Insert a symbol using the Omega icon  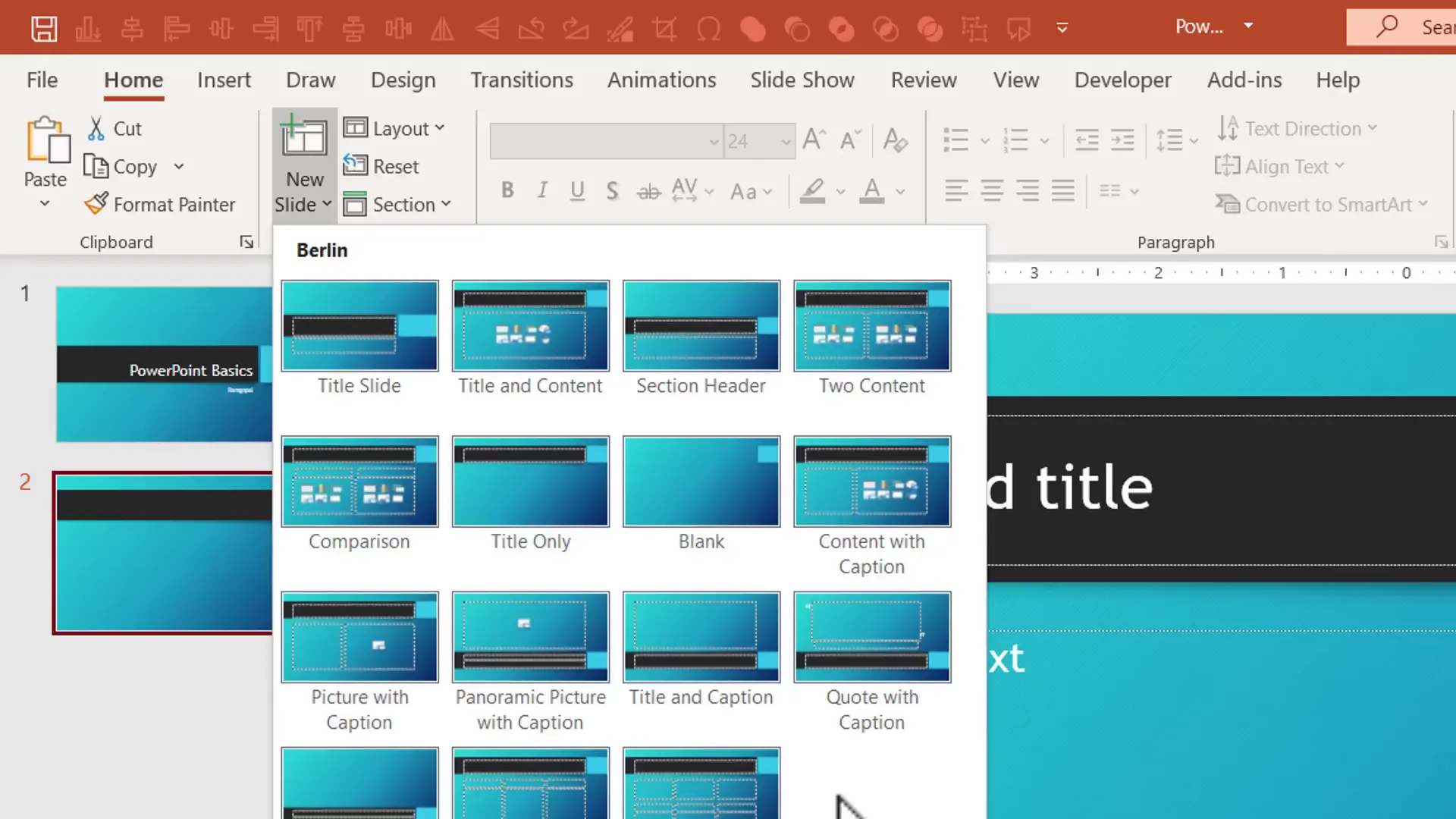coord(708,29)
